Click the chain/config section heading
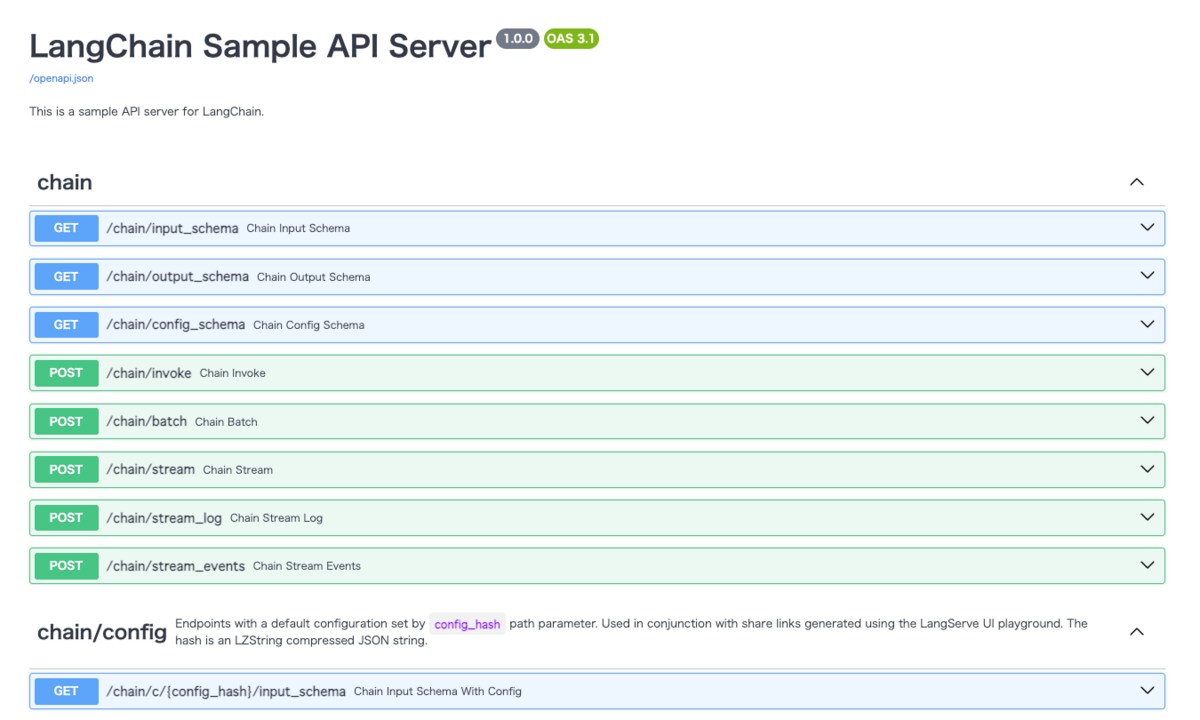Image resolution: width=1200 pixels, height=720 pixels. coord(102,632)
